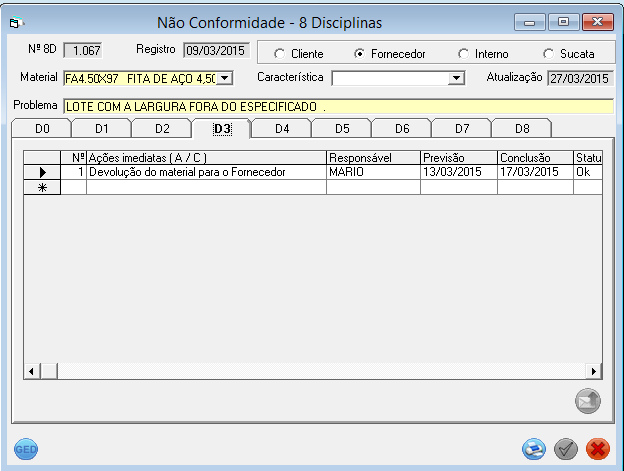Click the gray checkmark confirm icon

pyautogui.click(x=566, y=450)
